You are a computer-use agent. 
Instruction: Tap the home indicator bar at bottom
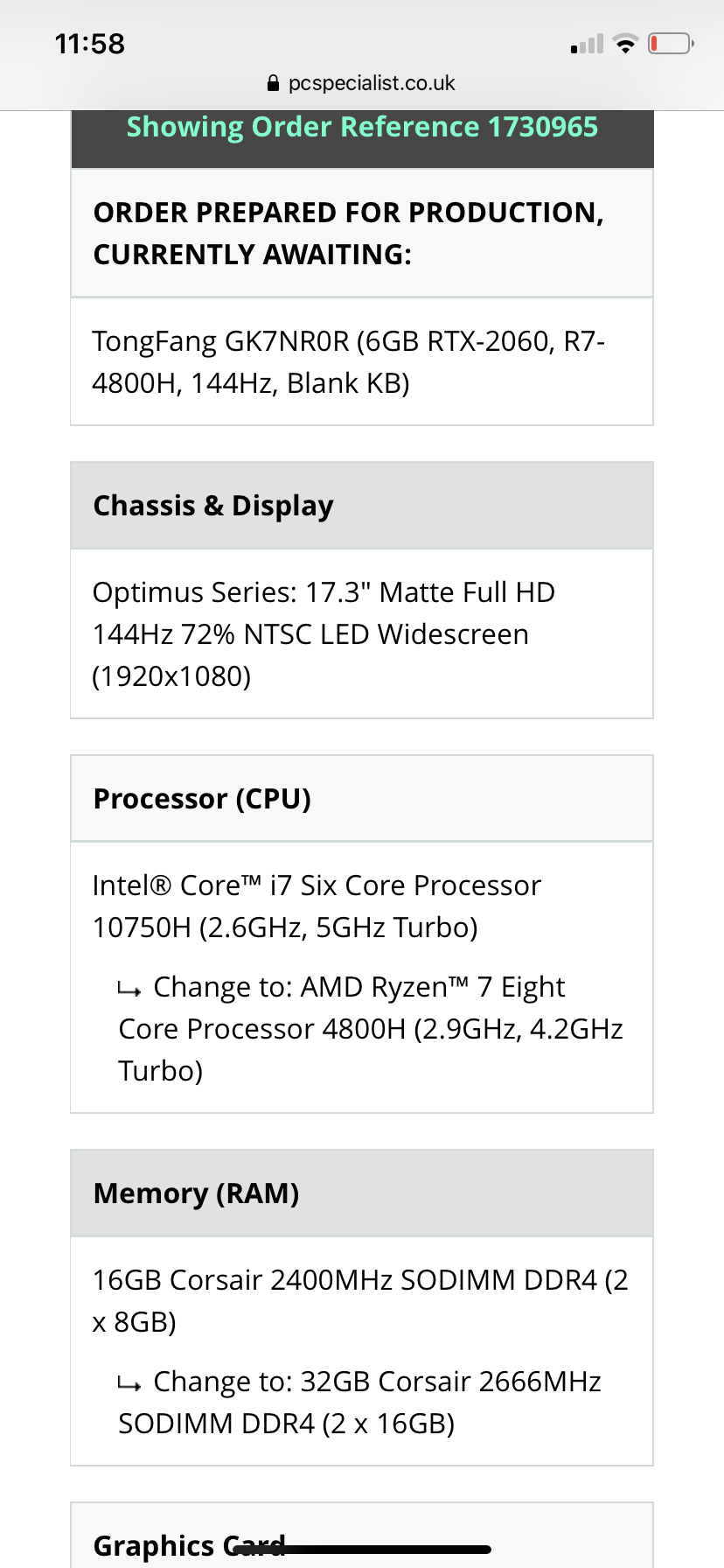click(362, 1549)
